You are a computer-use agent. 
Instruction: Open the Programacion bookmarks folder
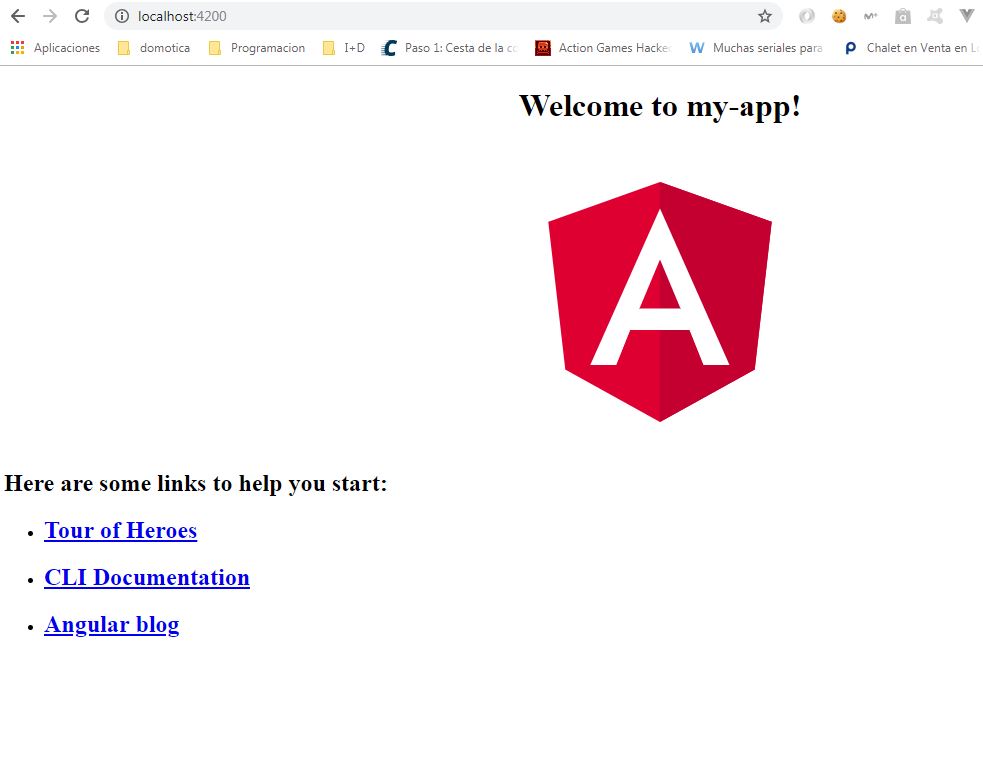tap(257, 48)
